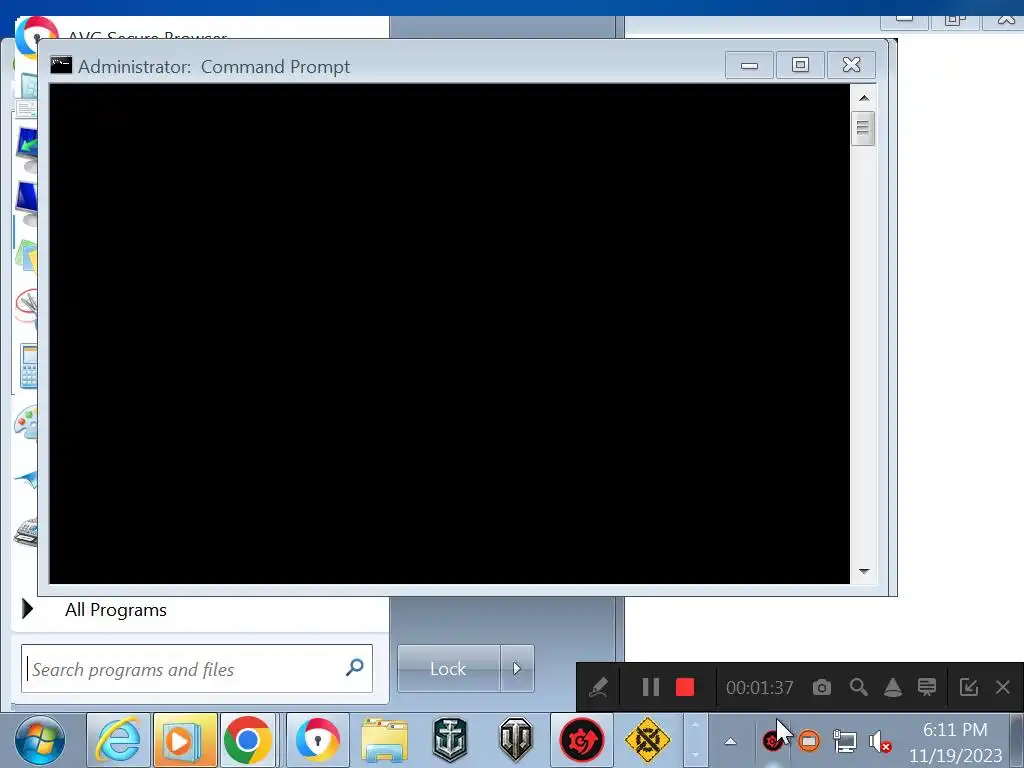Click the Command Prompt scrollbar down arrow
The image size is (1024, 768).
864,571
